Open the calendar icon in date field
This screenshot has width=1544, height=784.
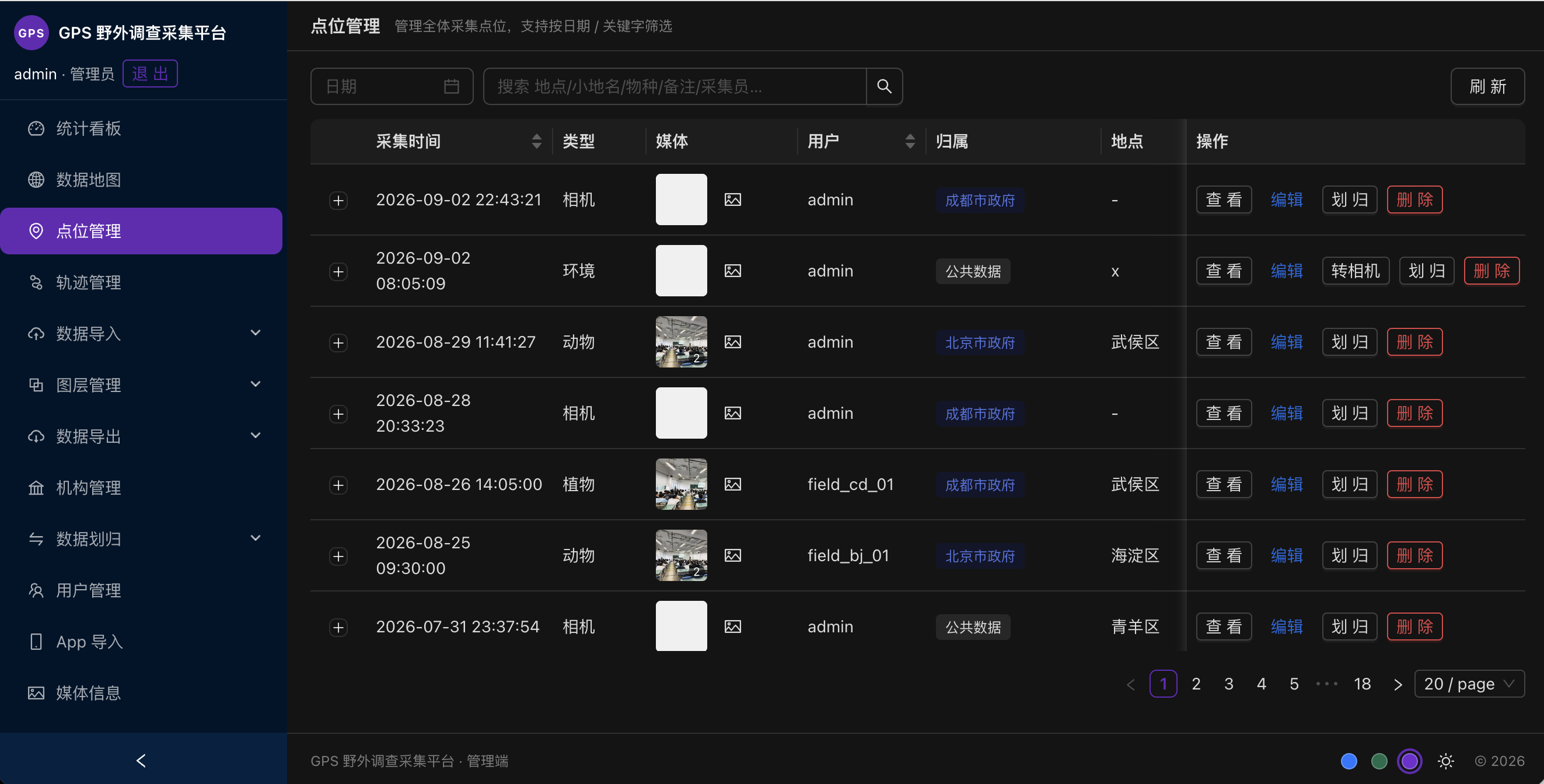pos(451,86)
